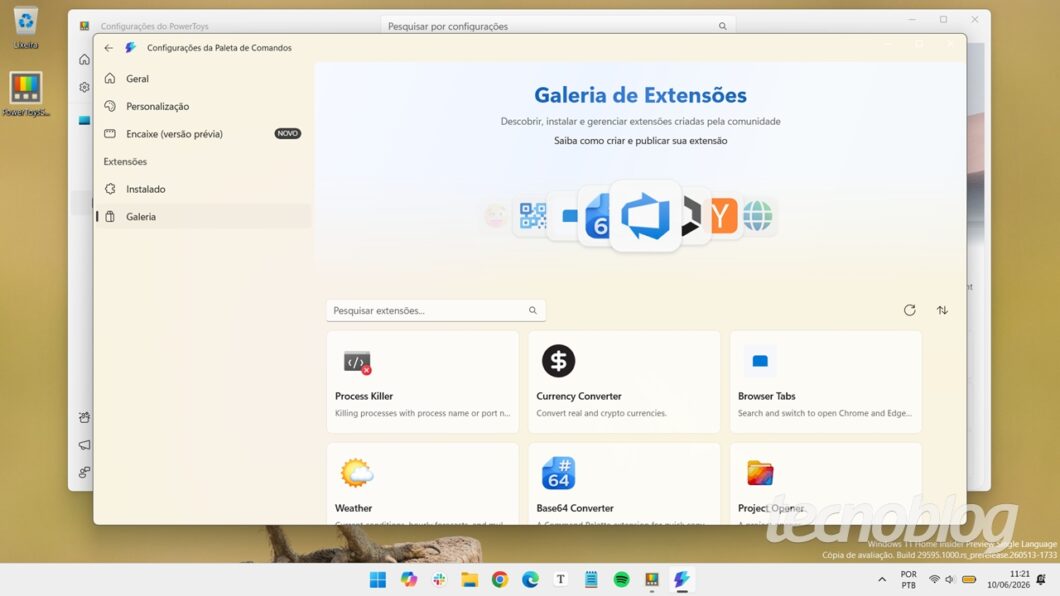1060x596 pixels.
Task: Select the Galeria sidebar item
Action: pyautogui.click(x=203, y=217)
